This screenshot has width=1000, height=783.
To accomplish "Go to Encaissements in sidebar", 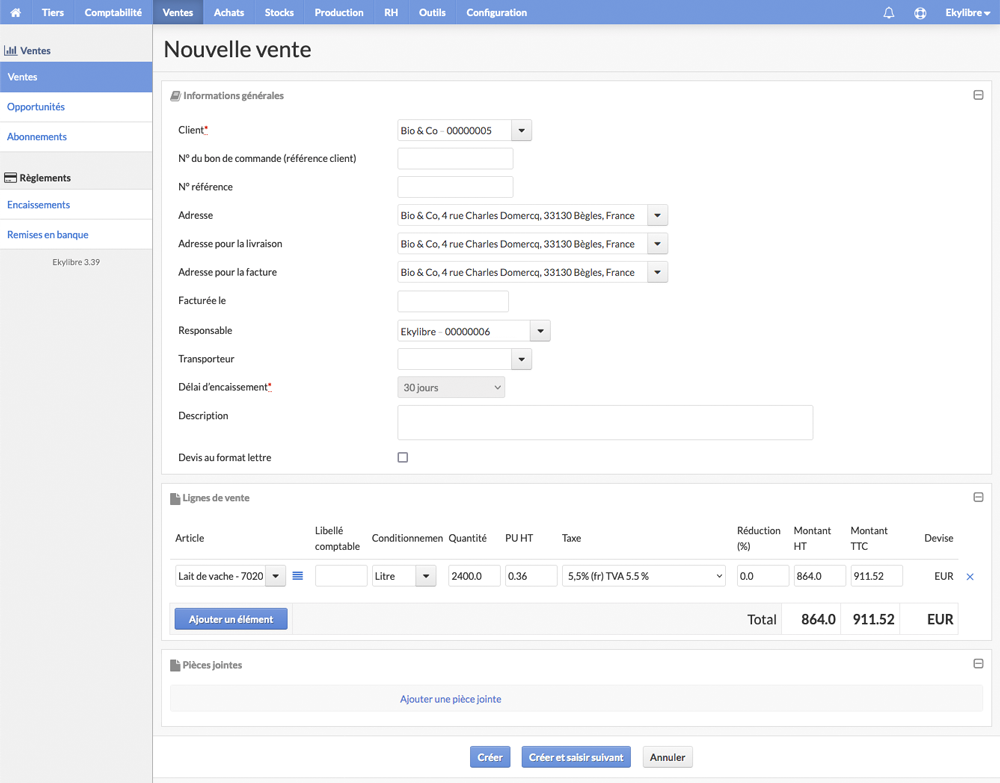I will click(x=76, y=205).
